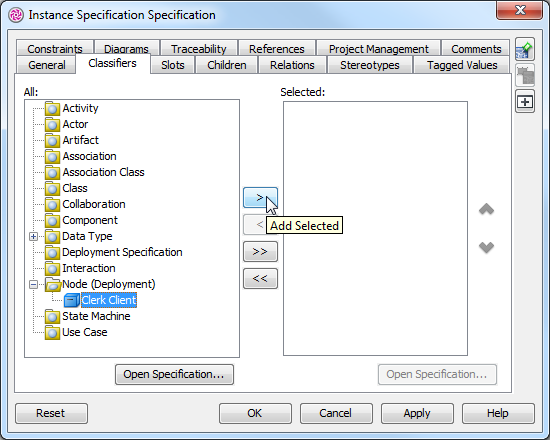This screenshot has width=550, height=440.
Task: Select the Clerk Client tree item
Action: (x=109, y=301)
